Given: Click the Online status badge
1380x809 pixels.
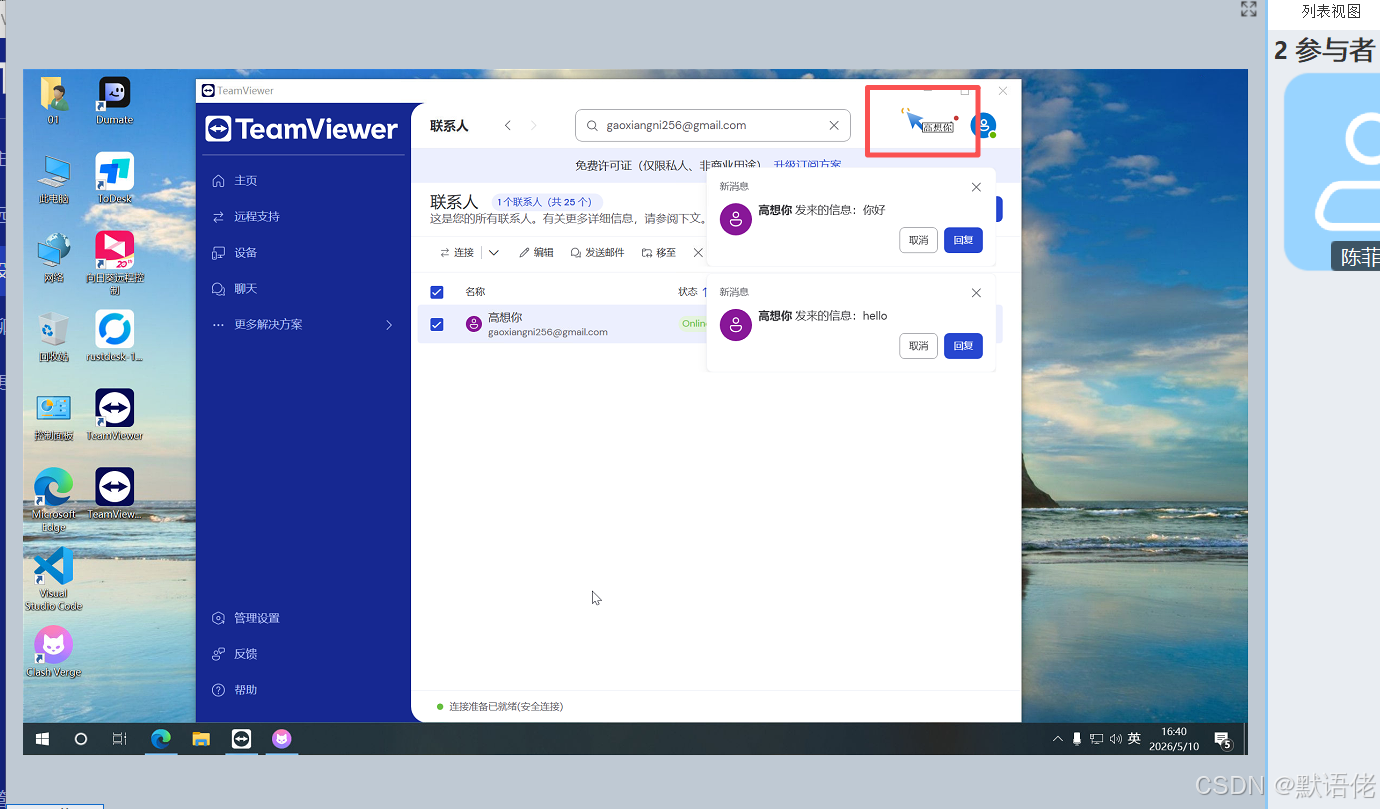Looking at the screenshot, I should tap(695, 324).
